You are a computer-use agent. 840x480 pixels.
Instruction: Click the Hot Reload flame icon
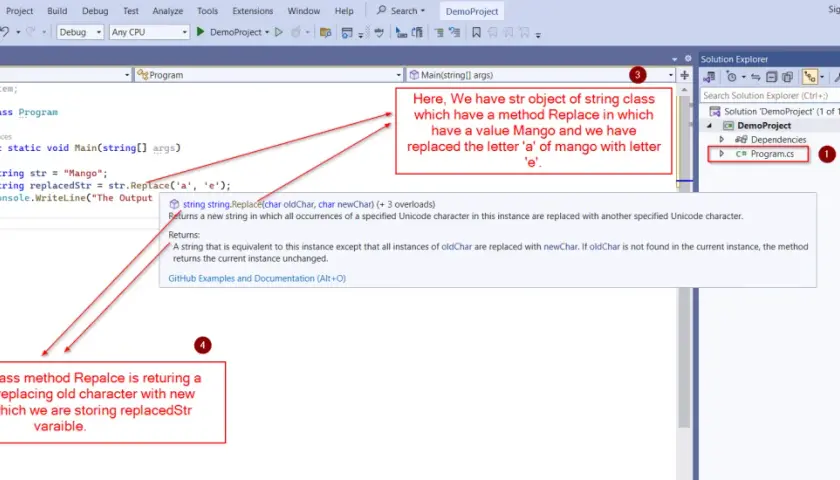[296, 32]
